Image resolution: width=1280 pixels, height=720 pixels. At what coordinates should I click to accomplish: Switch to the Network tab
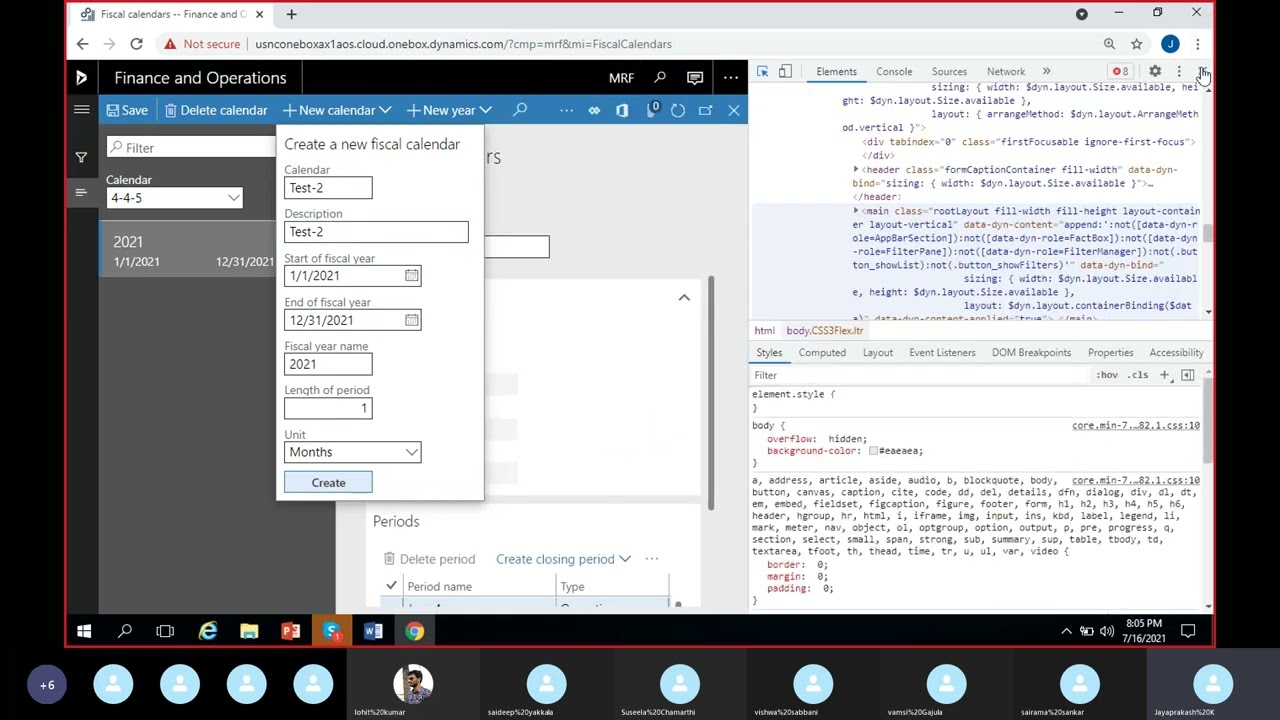pyautogui.click(x=1006, y=72)
